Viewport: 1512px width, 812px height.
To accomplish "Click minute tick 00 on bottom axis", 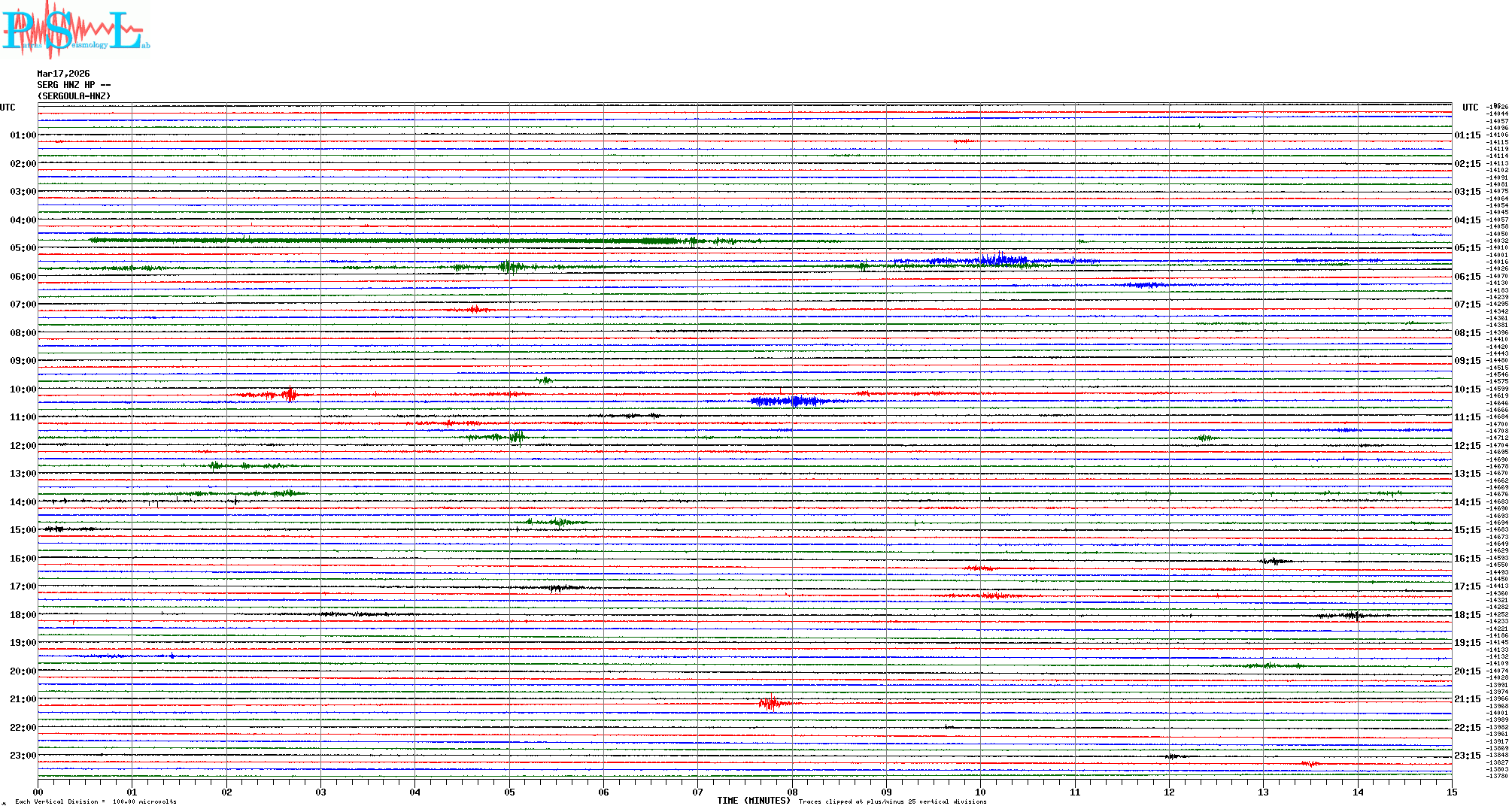I will click(38, 792).
